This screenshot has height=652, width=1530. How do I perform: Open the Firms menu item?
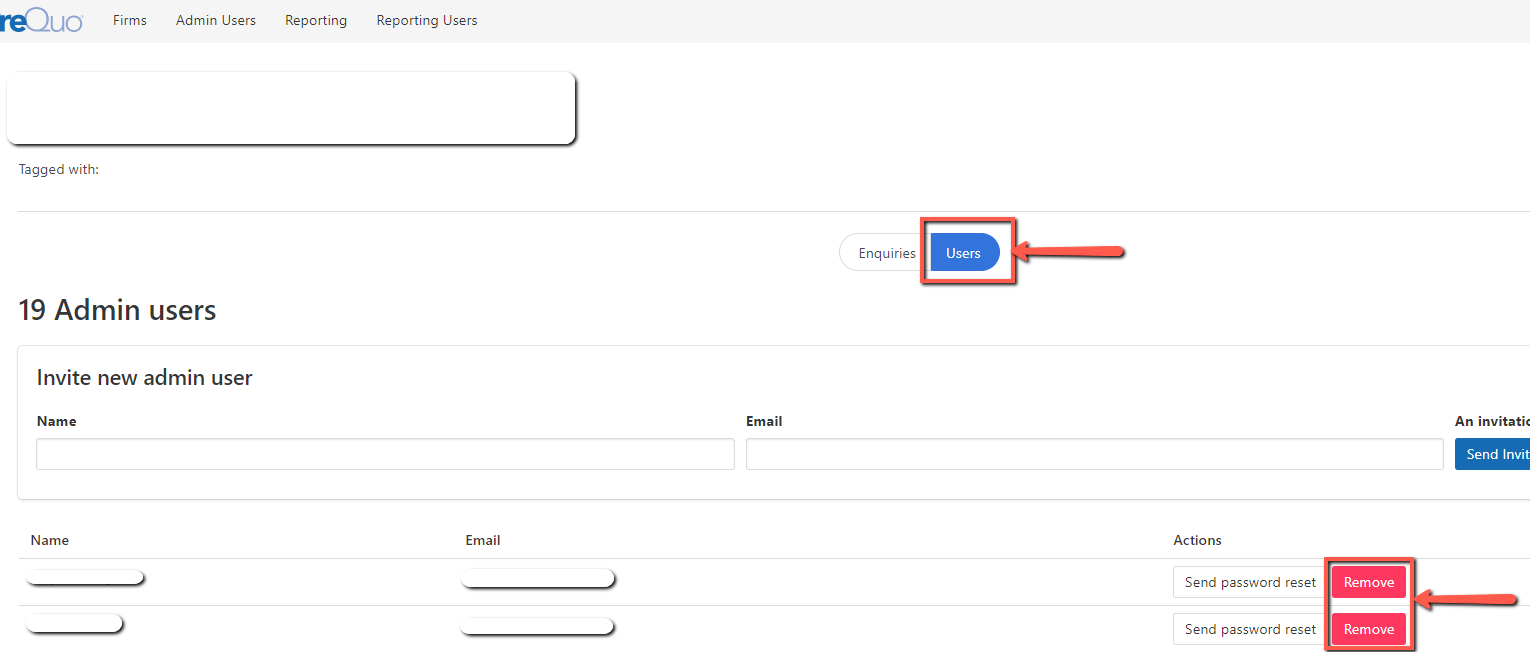tap(130, 21)
